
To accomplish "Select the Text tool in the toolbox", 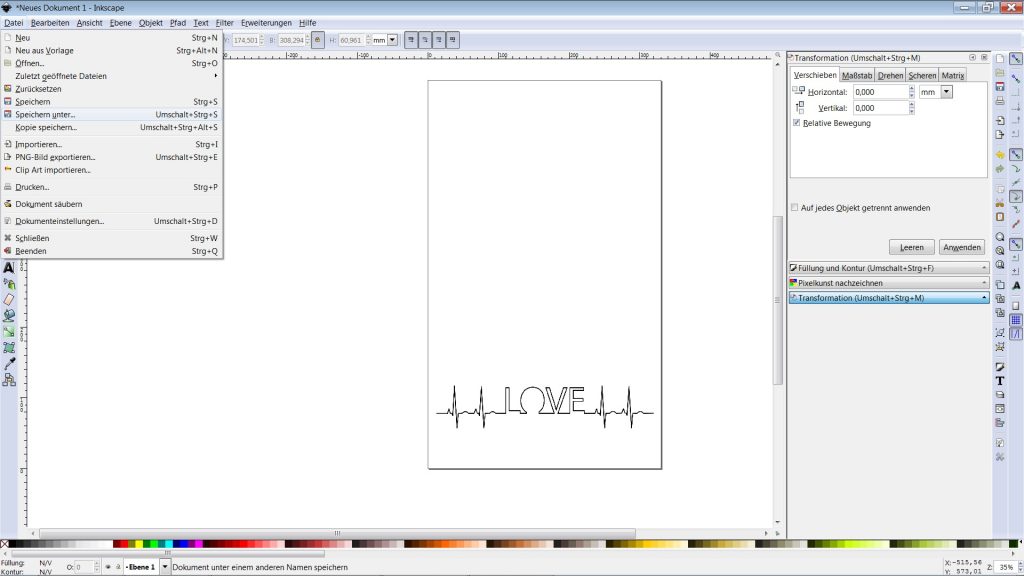I will [x=9, y=267].
